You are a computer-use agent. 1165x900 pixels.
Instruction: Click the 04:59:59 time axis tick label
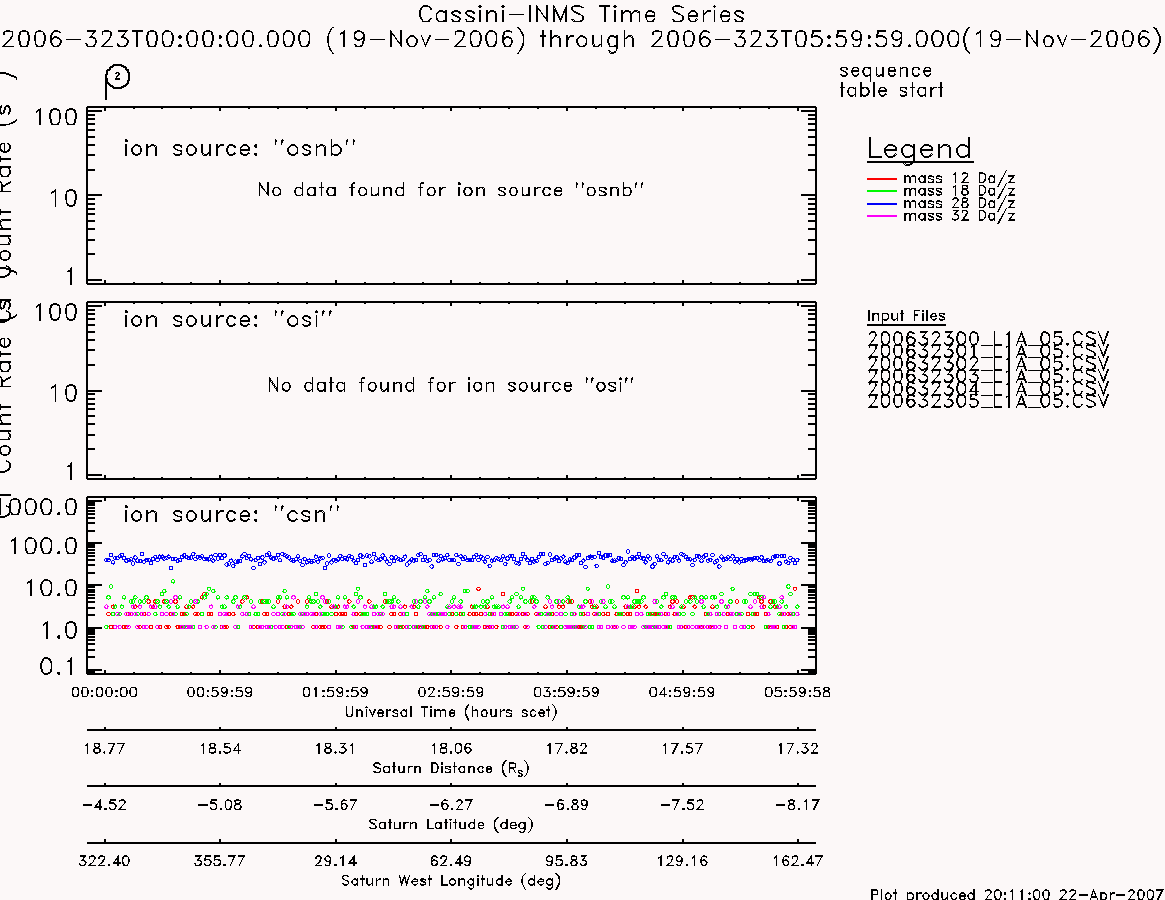tap(681, 692)
